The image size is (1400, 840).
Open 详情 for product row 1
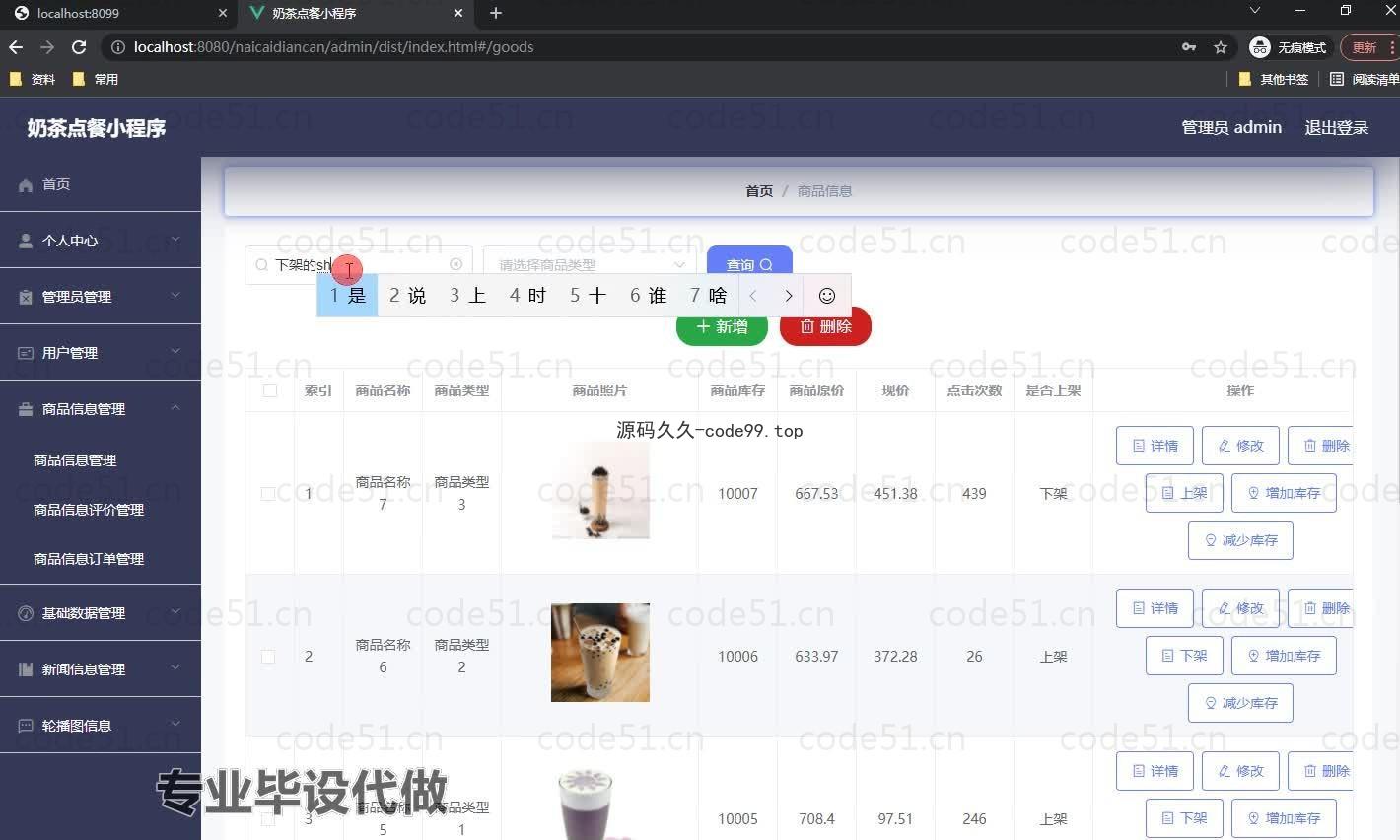point(1155,446)
